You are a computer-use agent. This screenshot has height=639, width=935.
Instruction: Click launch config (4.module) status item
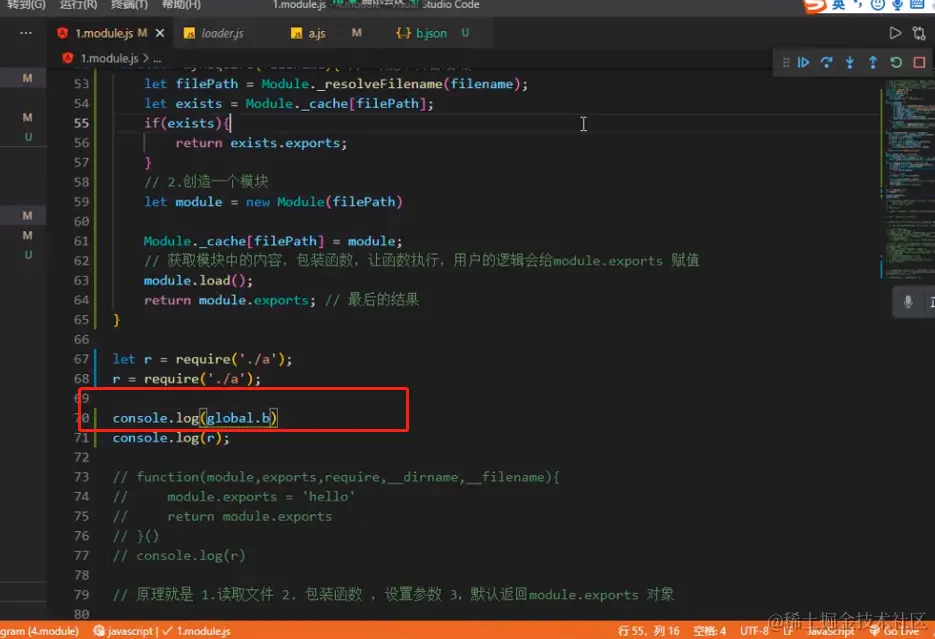click(39, 631)
